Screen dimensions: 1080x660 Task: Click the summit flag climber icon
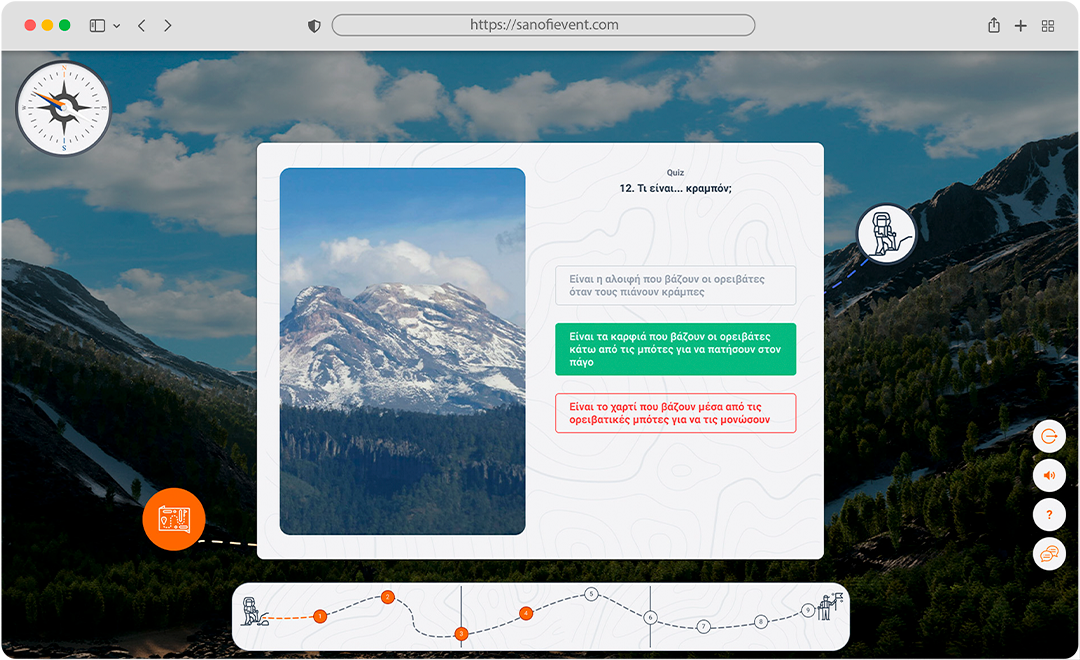(x=830, y=606)
